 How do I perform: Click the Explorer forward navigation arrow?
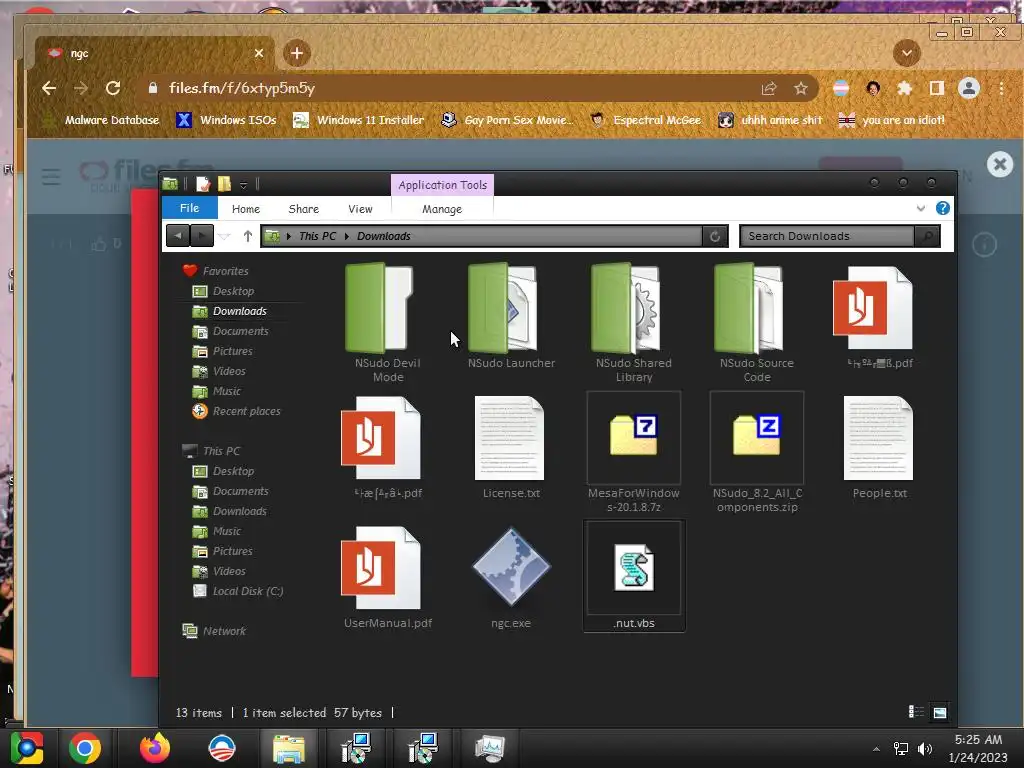point(202,236)
